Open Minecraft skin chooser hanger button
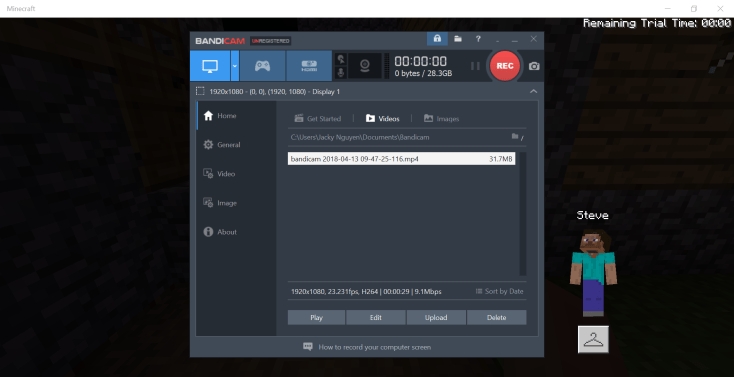Image resolution: width=734 pixels, height=377 pixels. pyautogui.click(x=593, y=340)
